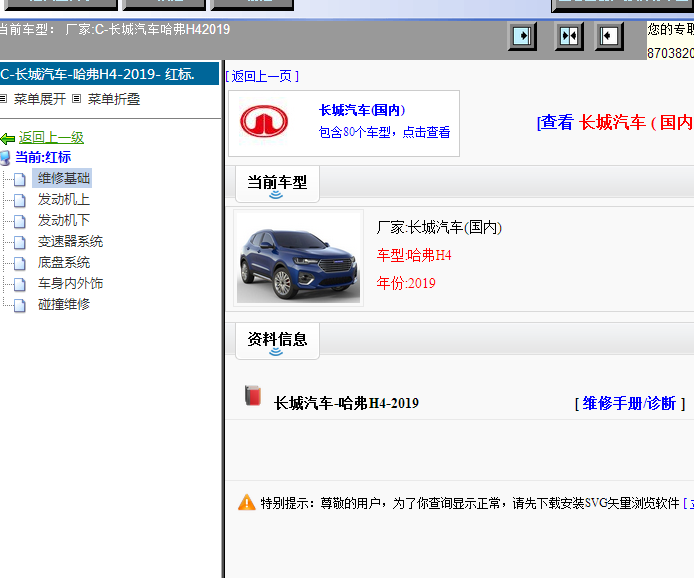Click the red book icon beside 长城汽车-哈弗H4-2019

[x=253, y=395]
